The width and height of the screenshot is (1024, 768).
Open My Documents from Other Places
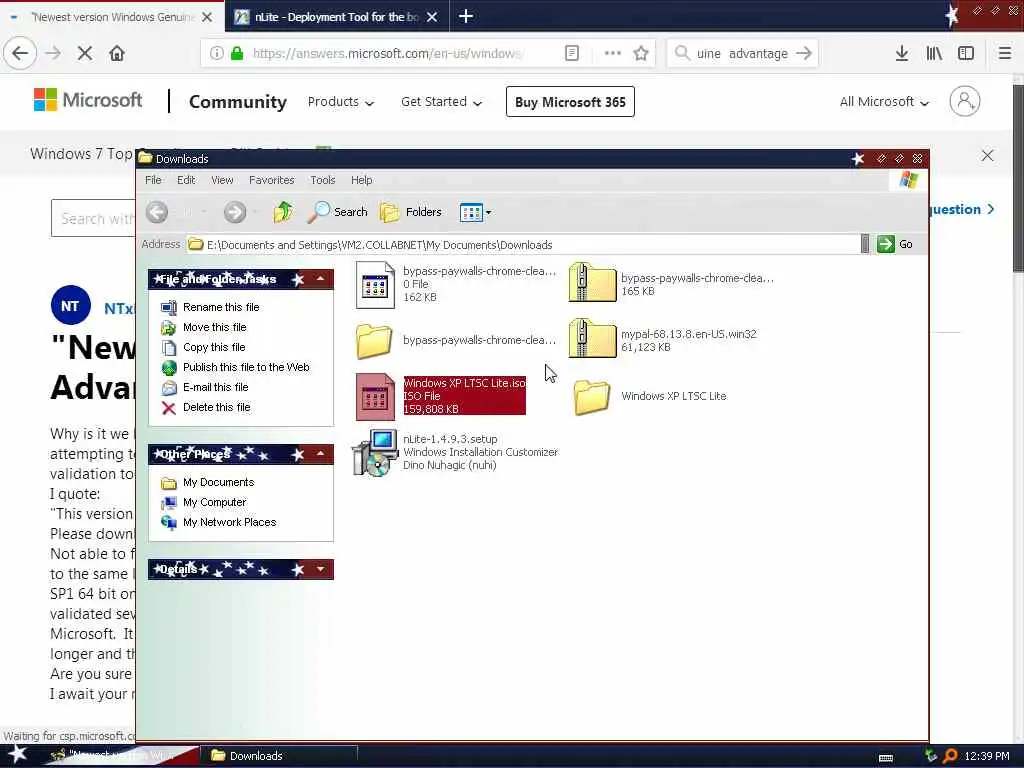click(x=208, y=483)
